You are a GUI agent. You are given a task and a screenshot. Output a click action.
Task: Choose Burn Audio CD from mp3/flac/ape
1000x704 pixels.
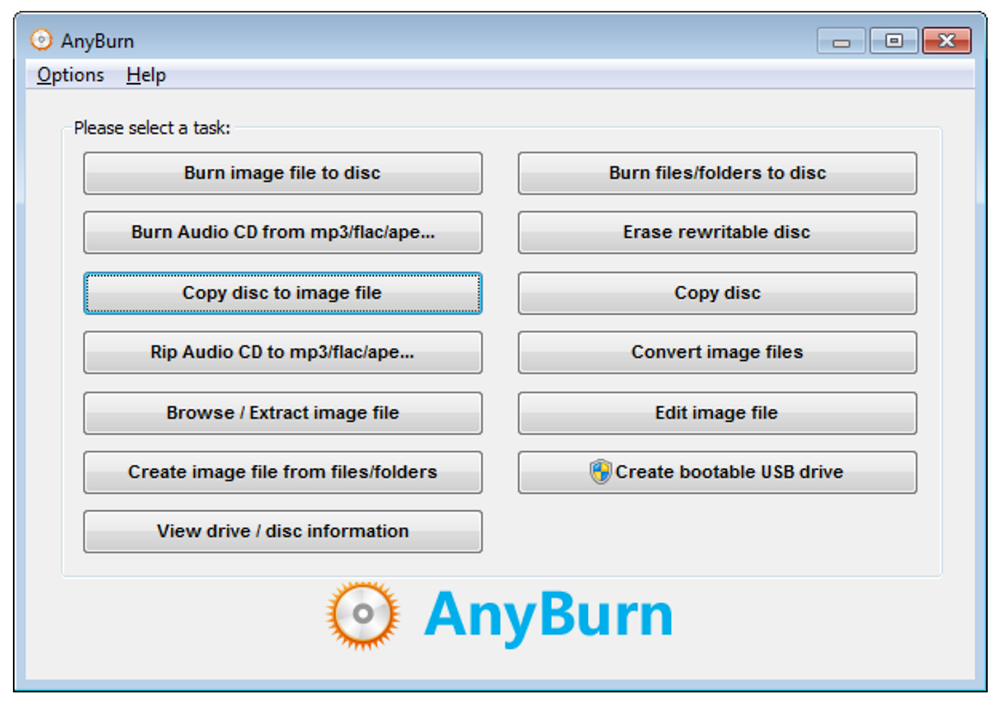click(x=283, y=232)
